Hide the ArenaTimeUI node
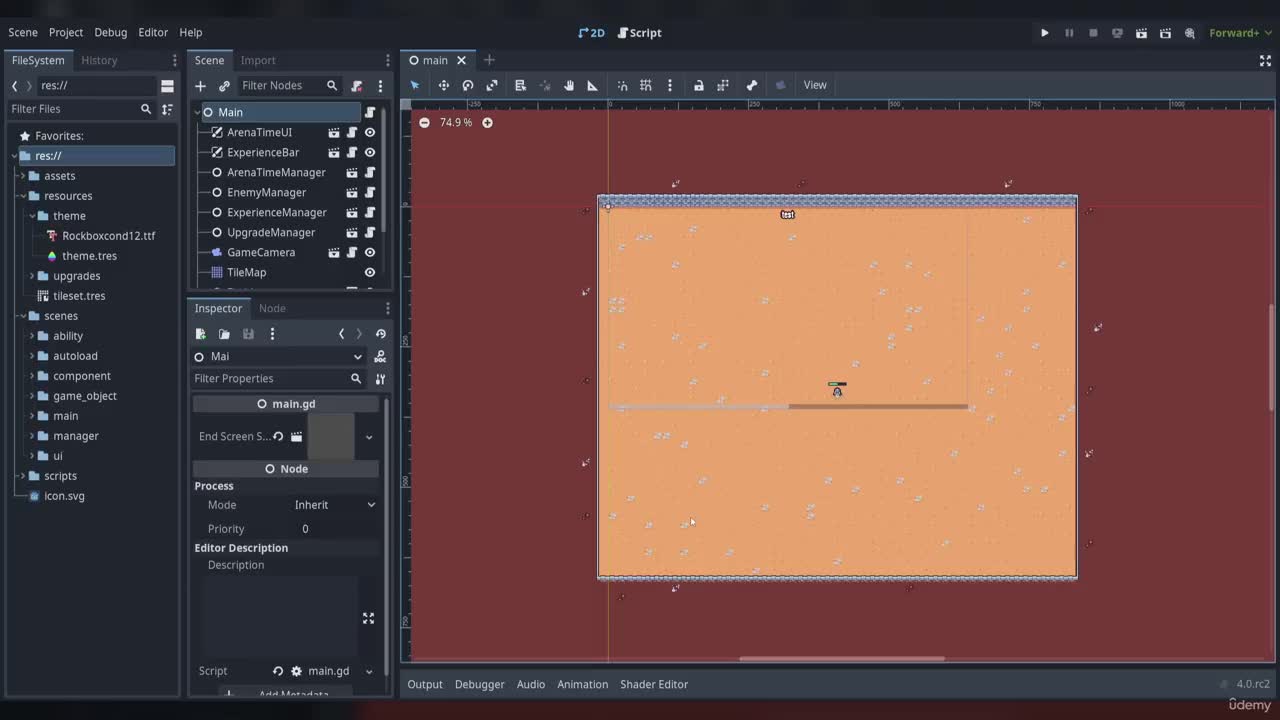1280x720 pixels. pyautogui.click(x=370, y=132)
